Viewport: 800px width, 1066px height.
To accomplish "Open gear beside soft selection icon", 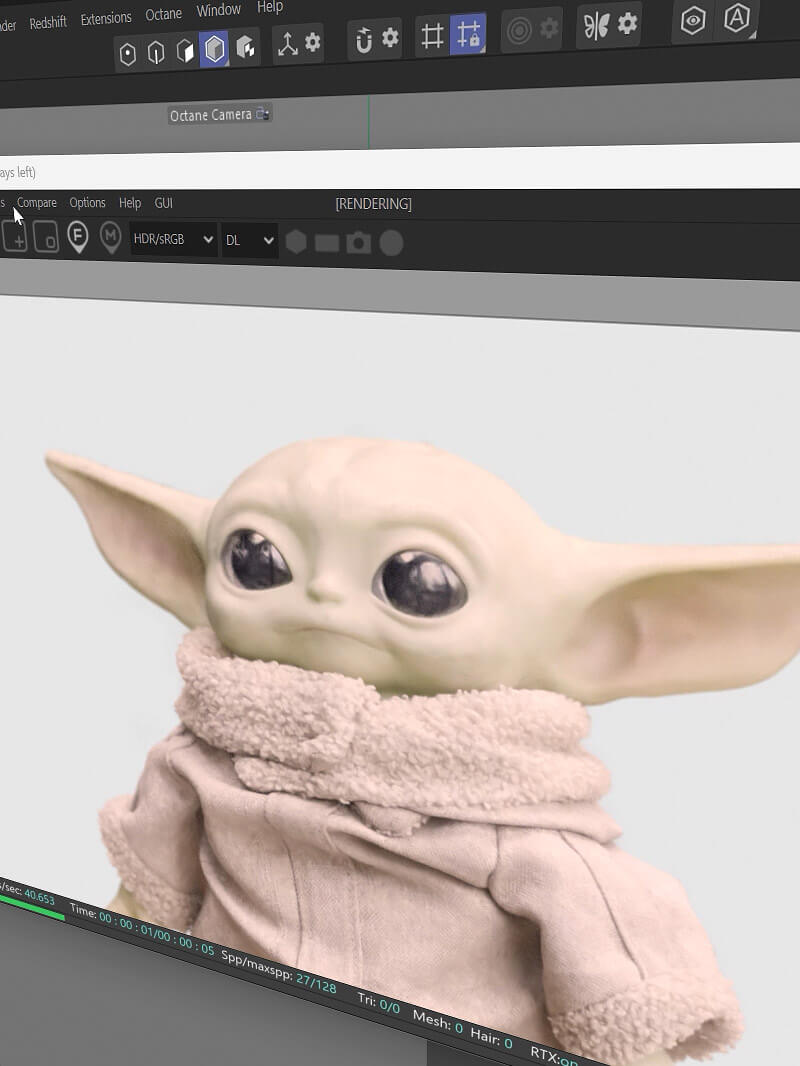I will pyautogui.click(x=549, y=28).
